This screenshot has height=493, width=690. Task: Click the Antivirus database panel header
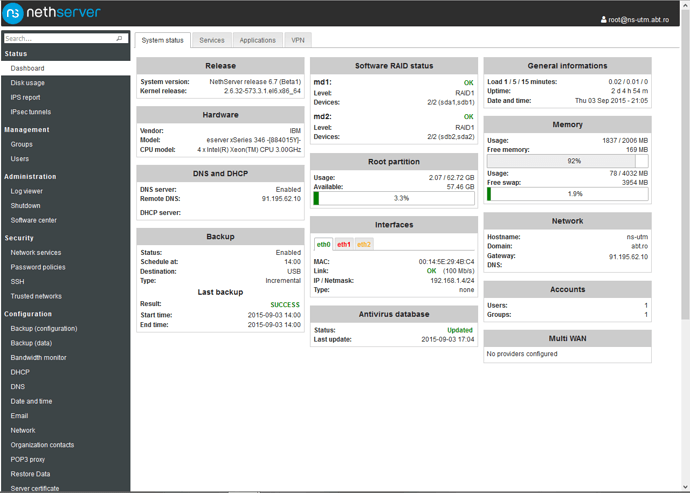pos(394,314)
